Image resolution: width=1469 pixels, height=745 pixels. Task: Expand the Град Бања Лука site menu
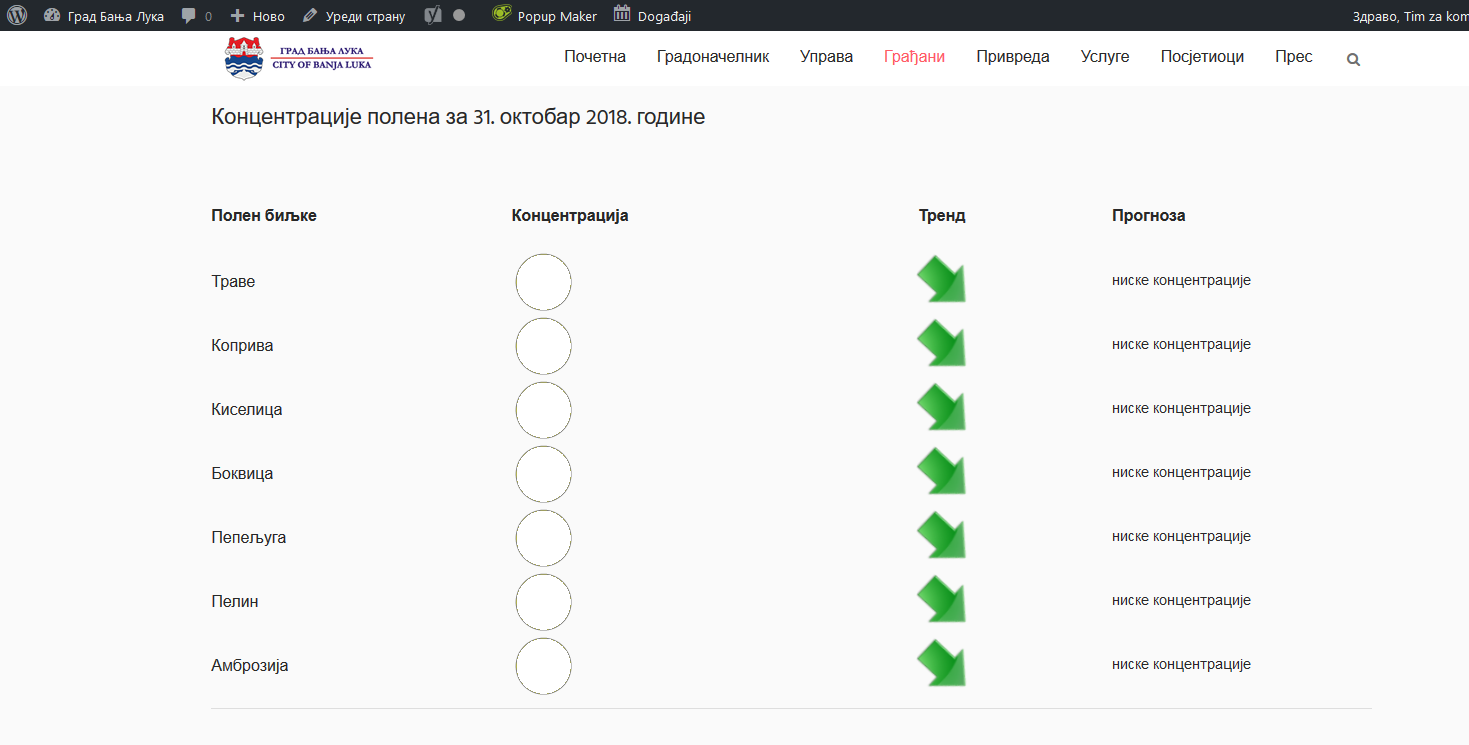[x=104, y=16]
